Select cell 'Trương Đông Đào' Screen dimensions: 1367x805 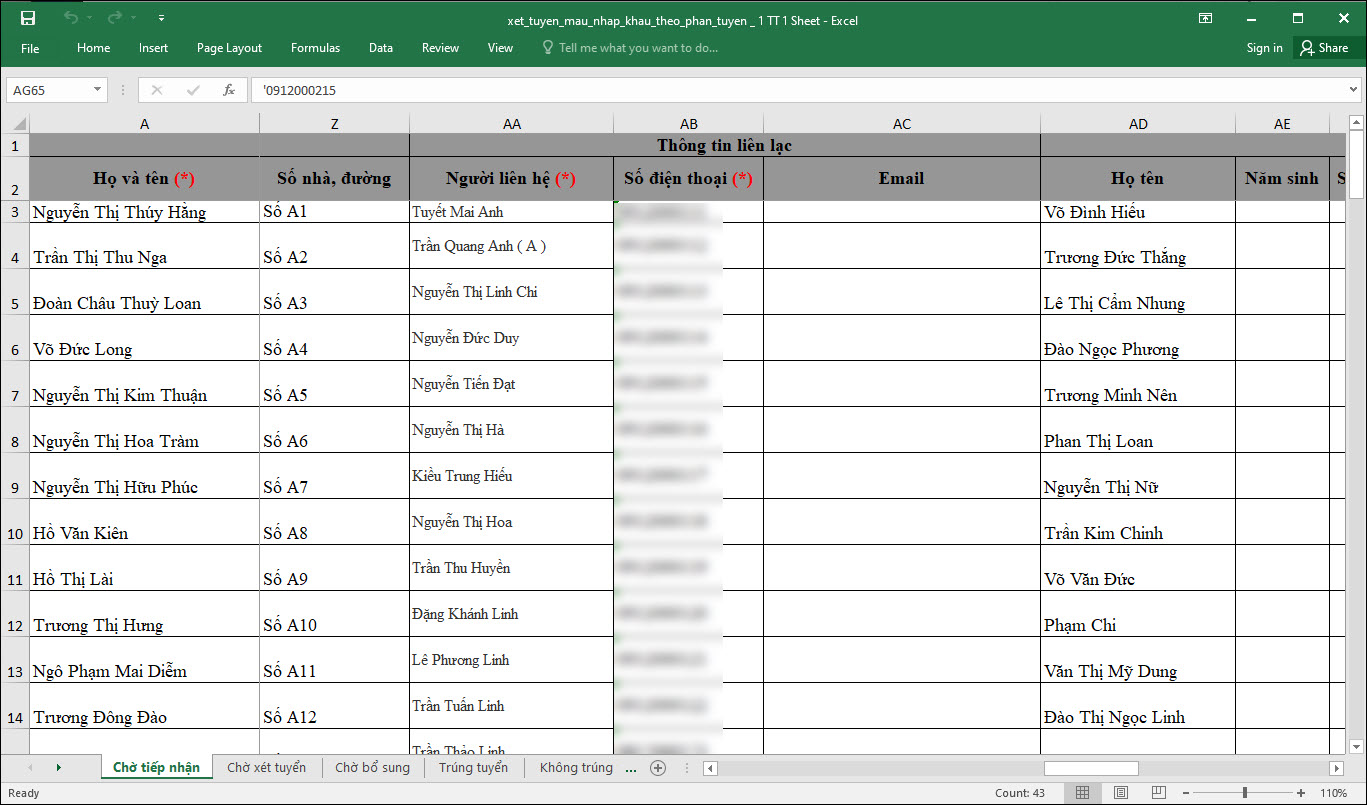pos(145,706)
